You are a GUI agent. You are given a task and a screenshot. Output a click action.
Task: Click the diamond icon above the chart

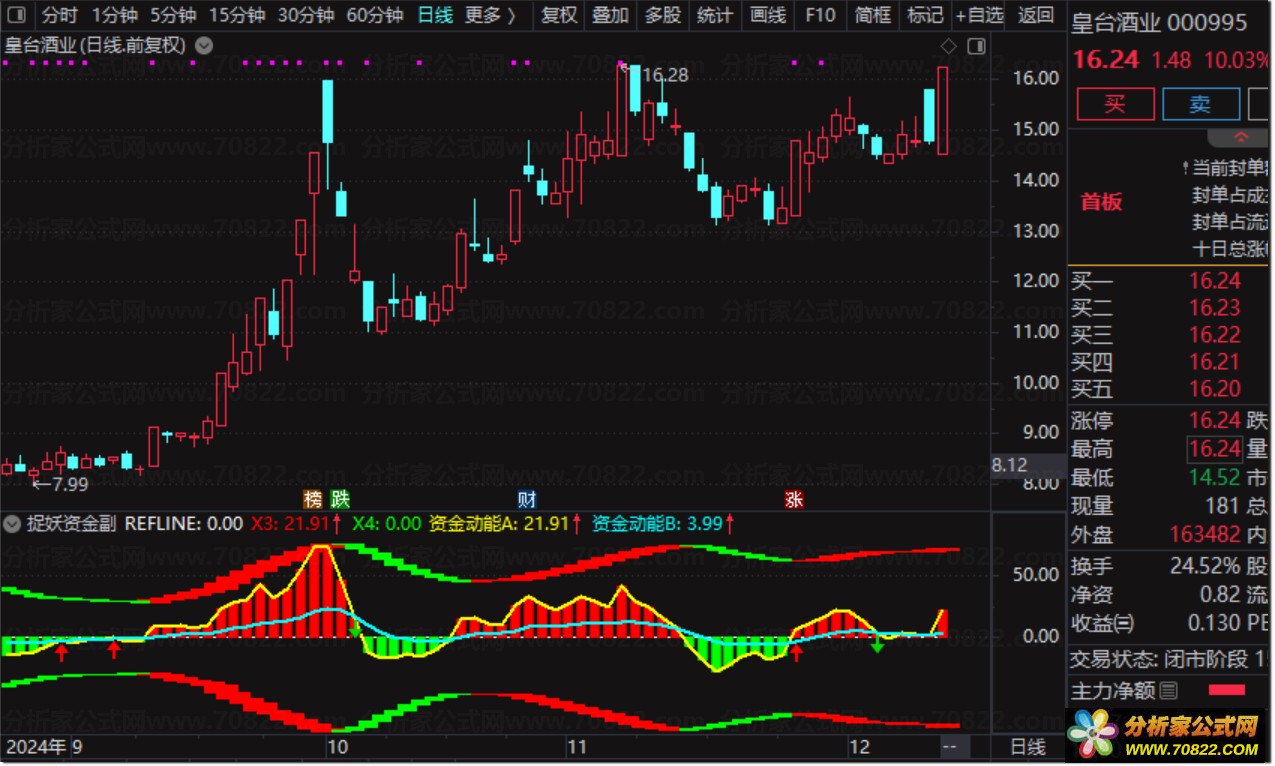coord(948,45)
